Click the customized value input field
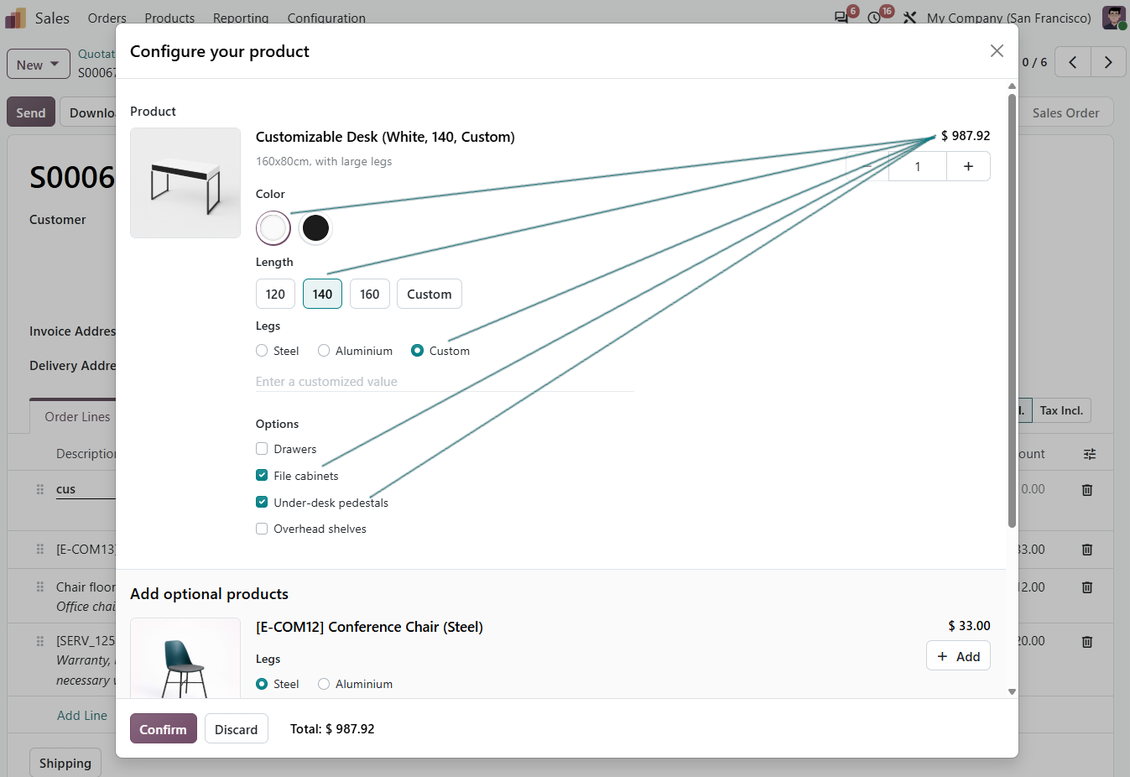 445,381
